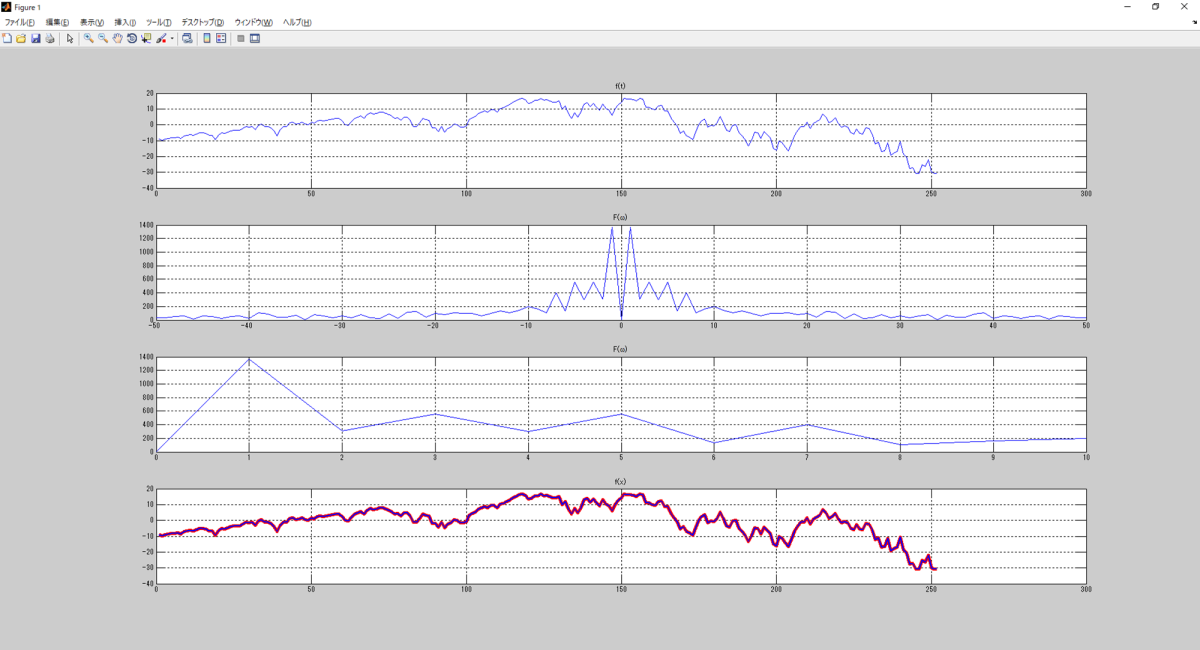The width and height of the screenshot is (1200, 650).
Task: Click the New Figure icon
Action: click(x=7, y=38)
